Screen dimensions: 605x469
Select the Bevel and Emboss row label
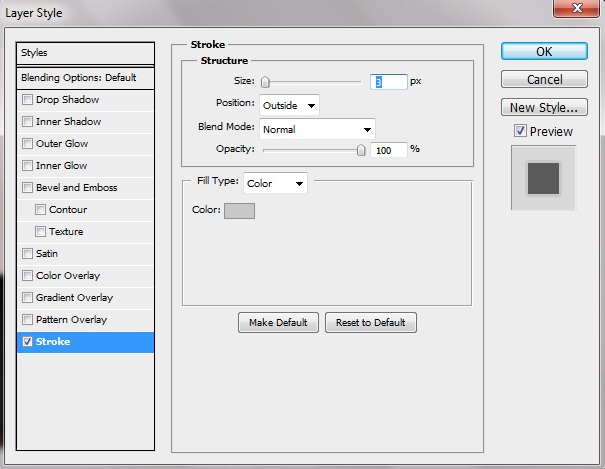click(76, 187)
